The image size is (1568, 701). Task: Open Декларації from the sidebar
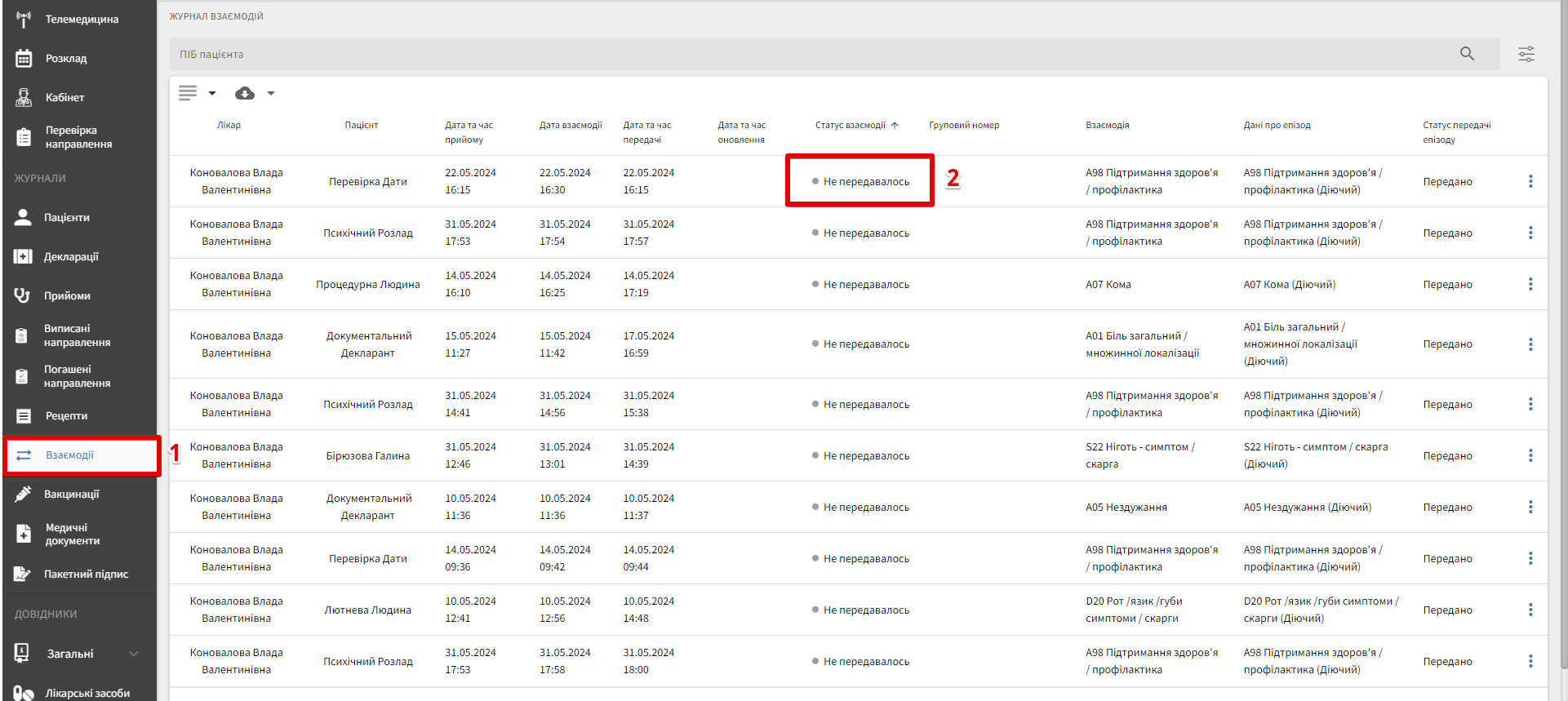click(71, 256)
